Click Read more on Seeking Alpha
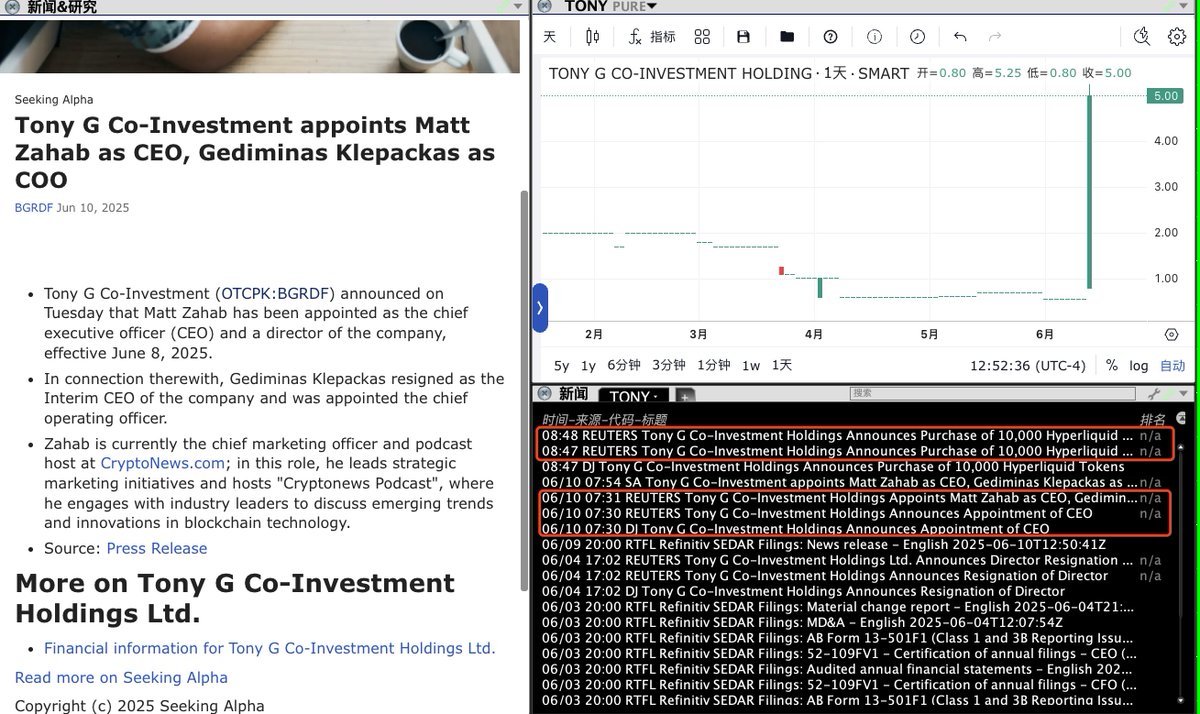 point(121,677)
